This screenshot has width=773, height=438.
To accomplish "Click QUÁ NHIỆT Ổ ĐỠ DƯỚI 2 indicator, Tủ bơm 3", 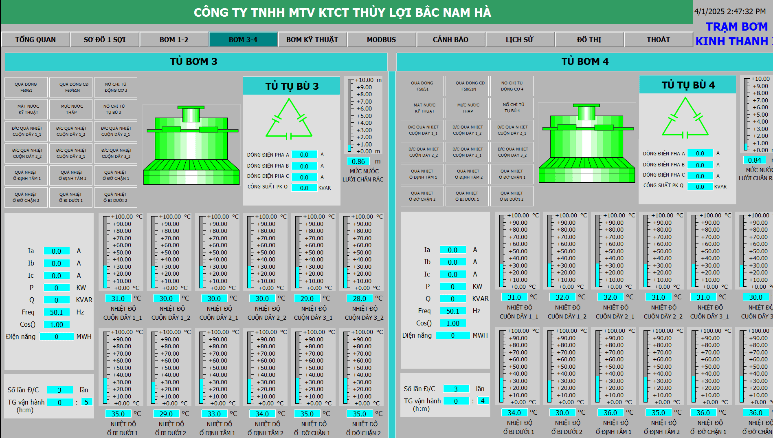I will coord(116,197).
